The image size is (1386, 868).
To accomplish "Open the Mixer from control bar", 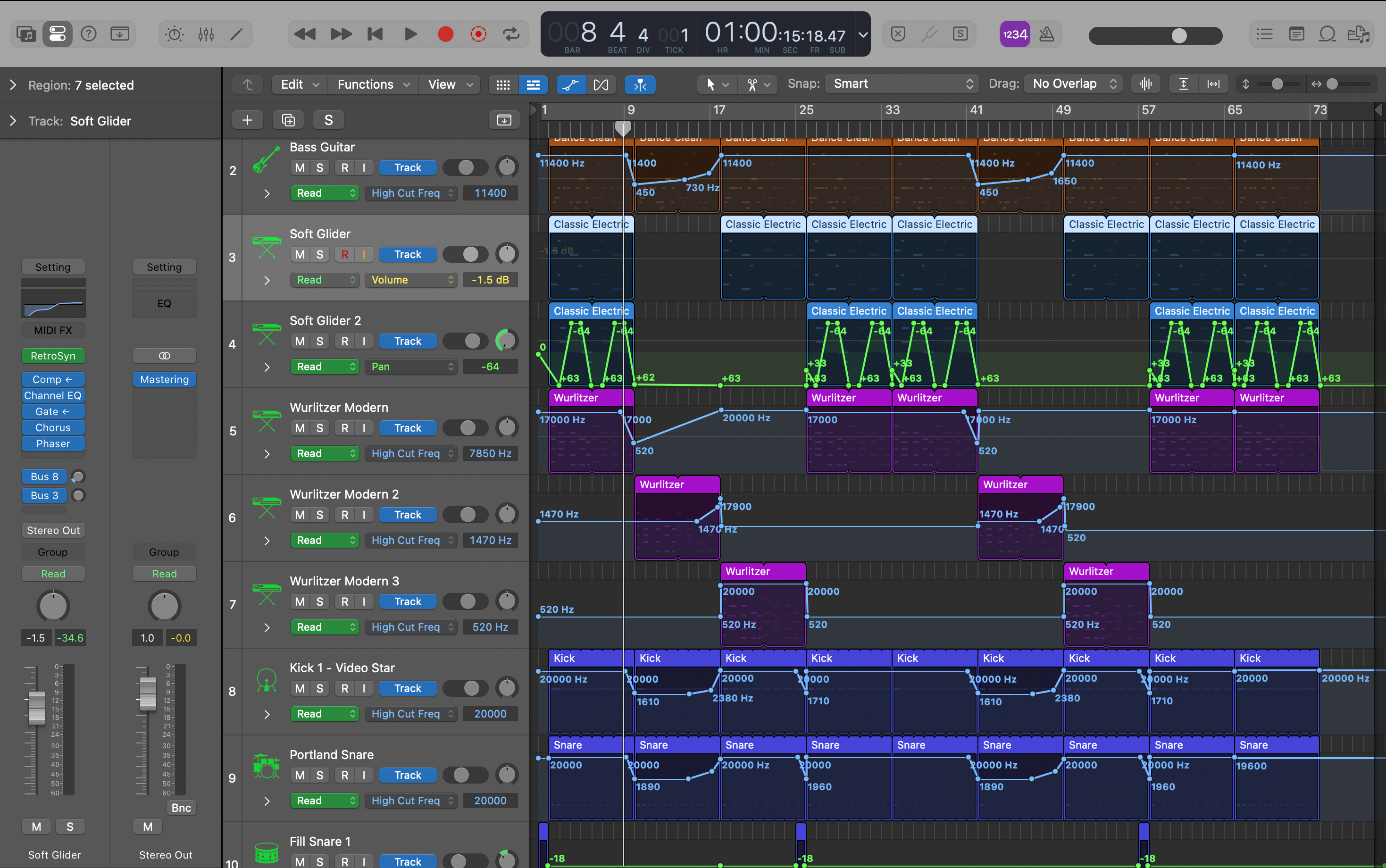I will (x=206, y=34).
